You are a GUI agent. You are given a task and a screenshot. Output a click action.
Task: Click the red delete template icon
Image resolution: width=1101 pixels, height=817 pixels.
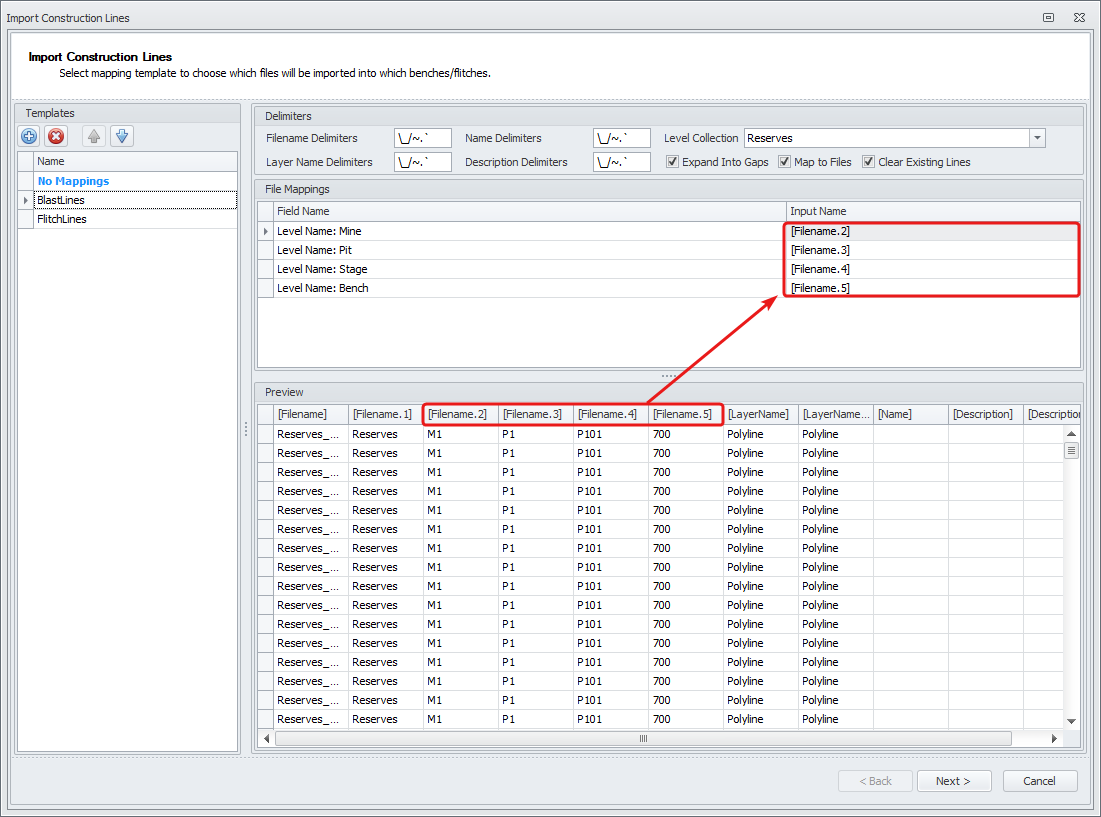[x=57, y=136]
